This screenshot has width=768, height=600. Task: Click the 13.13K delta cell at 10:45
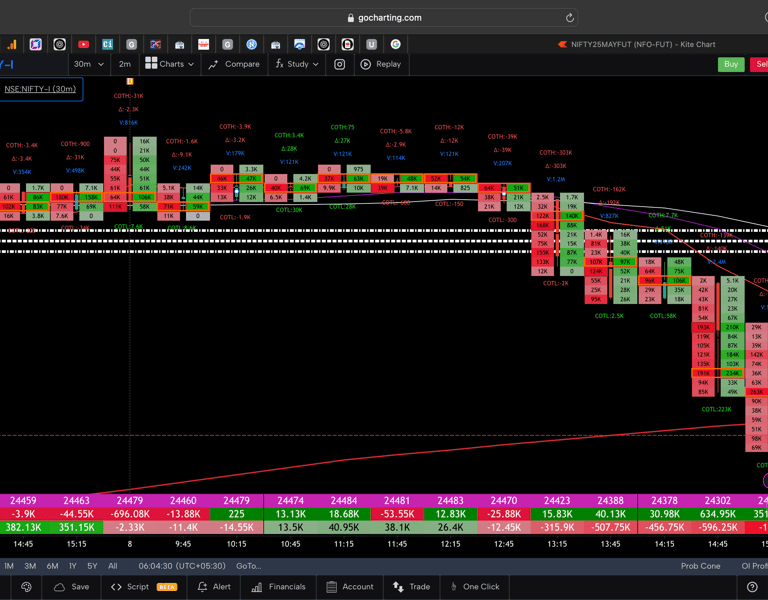290,514
